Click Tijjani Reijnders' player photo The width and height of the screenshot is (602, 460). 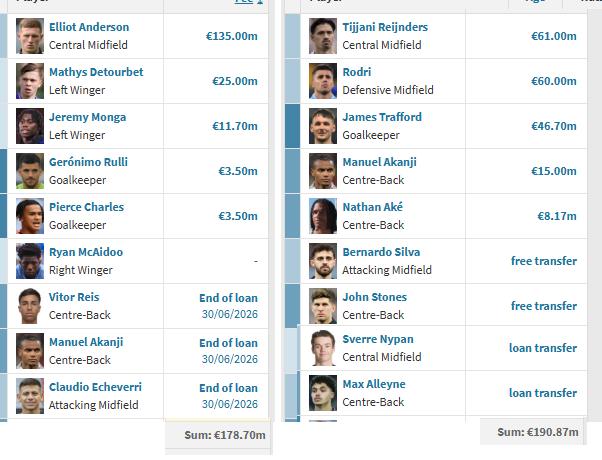(x=323, y=36)
